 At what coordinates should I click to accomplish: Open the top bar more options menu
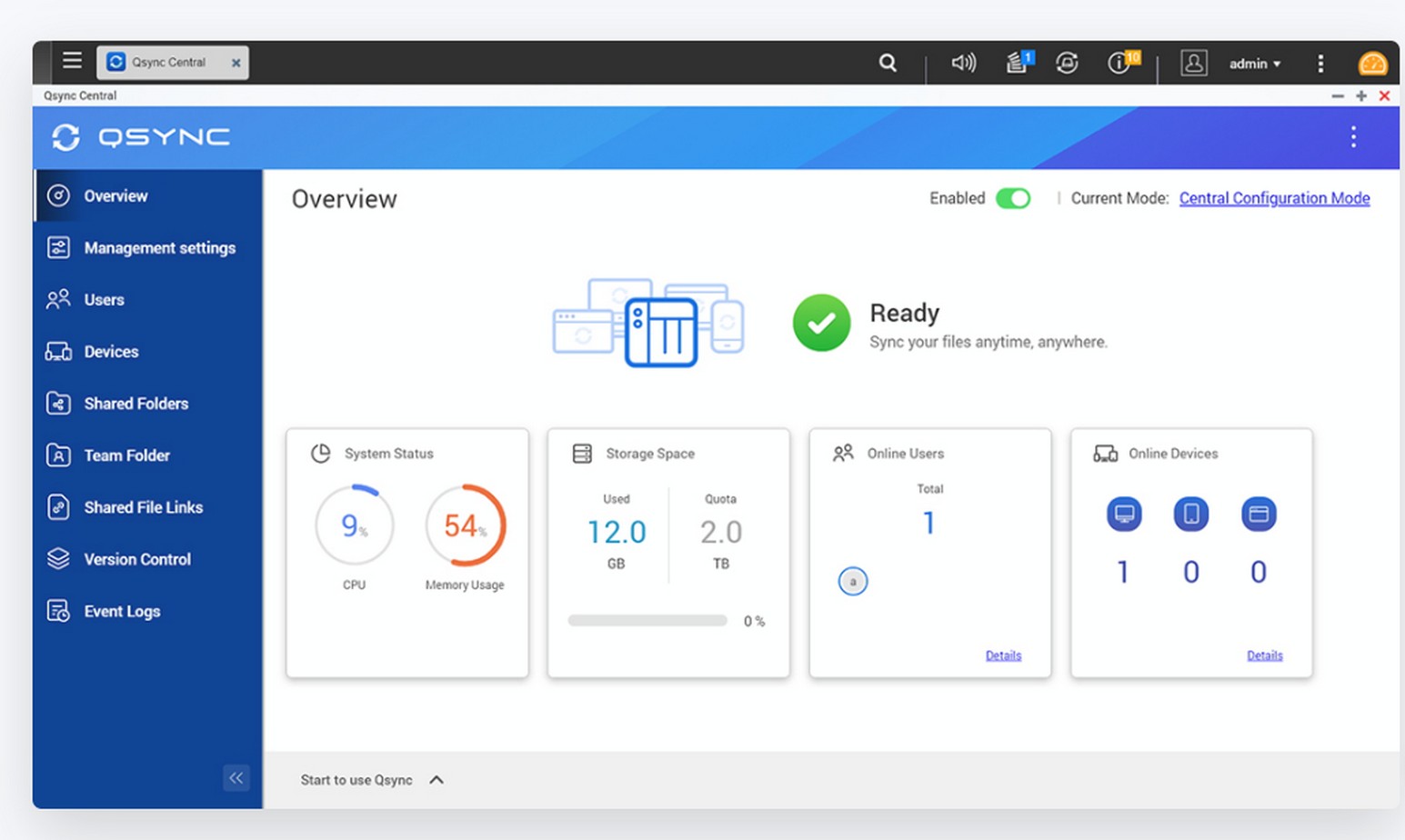tap(1320, 64)
